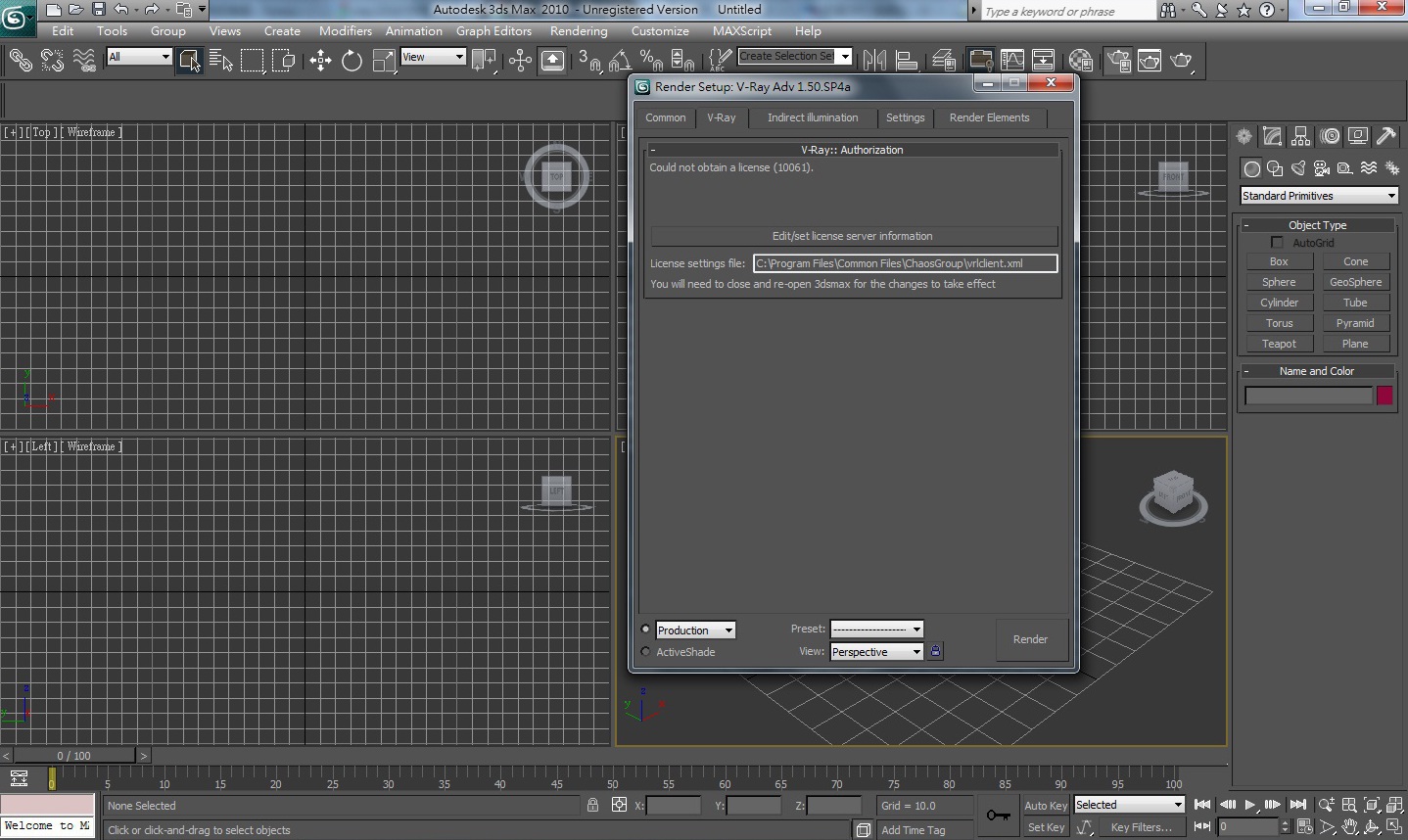This screenshot has height=840, width=1408.
Task: Open the Selected key filter dropdown
Action: (x=1130, y=805)
